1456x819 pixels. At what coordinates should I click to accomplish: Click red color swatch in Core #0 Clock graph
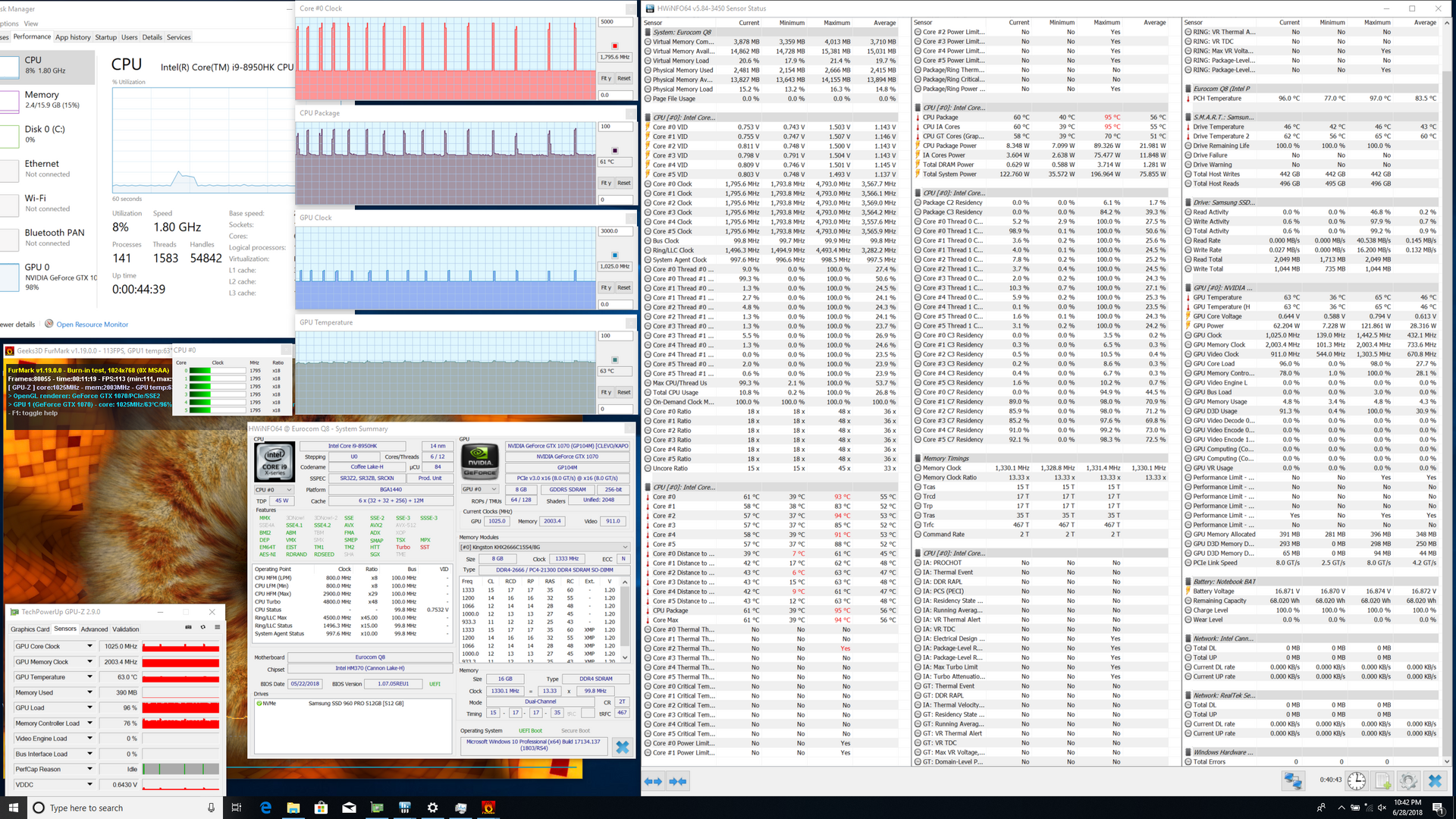click(615, 46)
